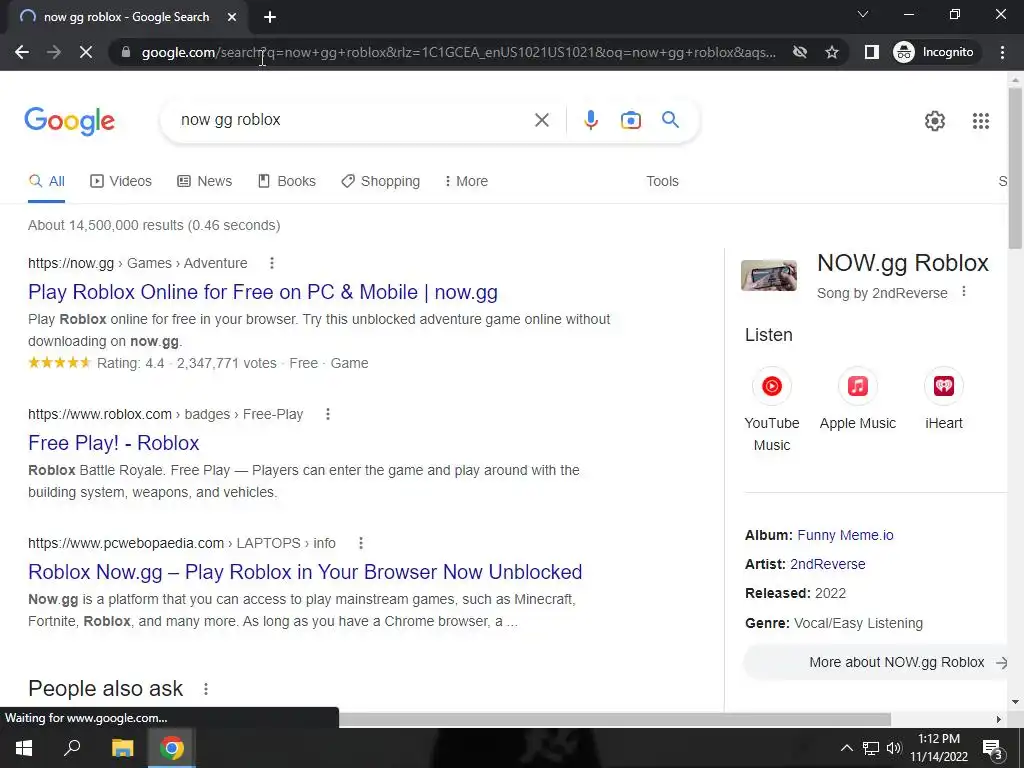This screenshot has height=768, width=1024.
Task: Open options for the roblox.com result
Action: [328, 414]
